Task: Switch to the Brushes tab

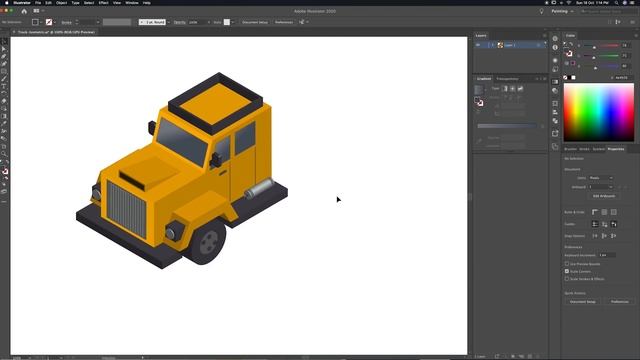Action: 570,149
